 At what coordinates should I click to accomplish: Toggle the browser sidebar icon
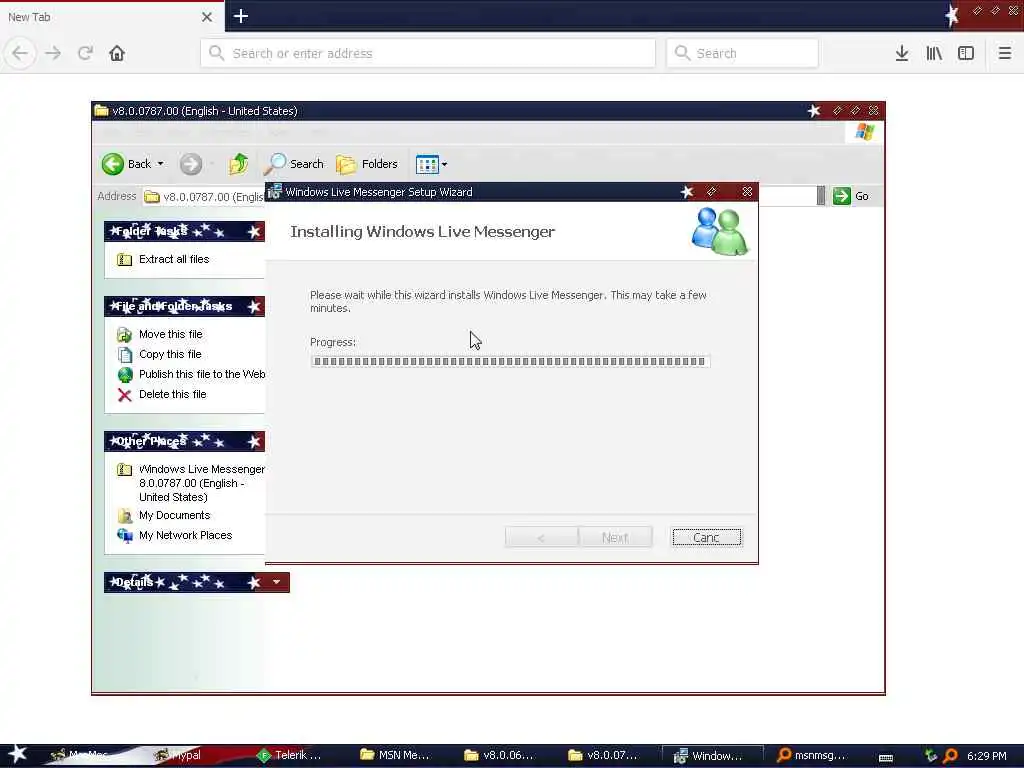click(x=966, y=53)
